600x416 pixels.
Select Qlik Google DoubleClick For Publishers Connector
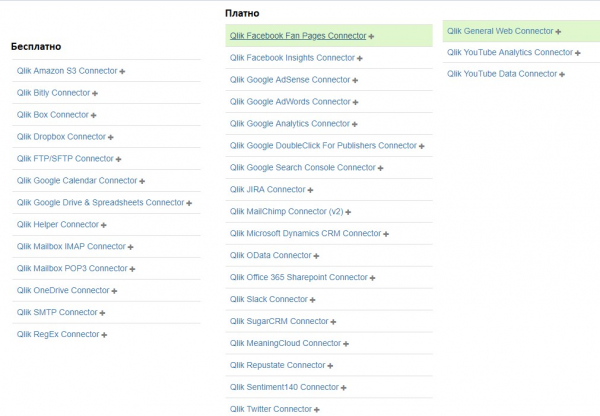point(323,146)
